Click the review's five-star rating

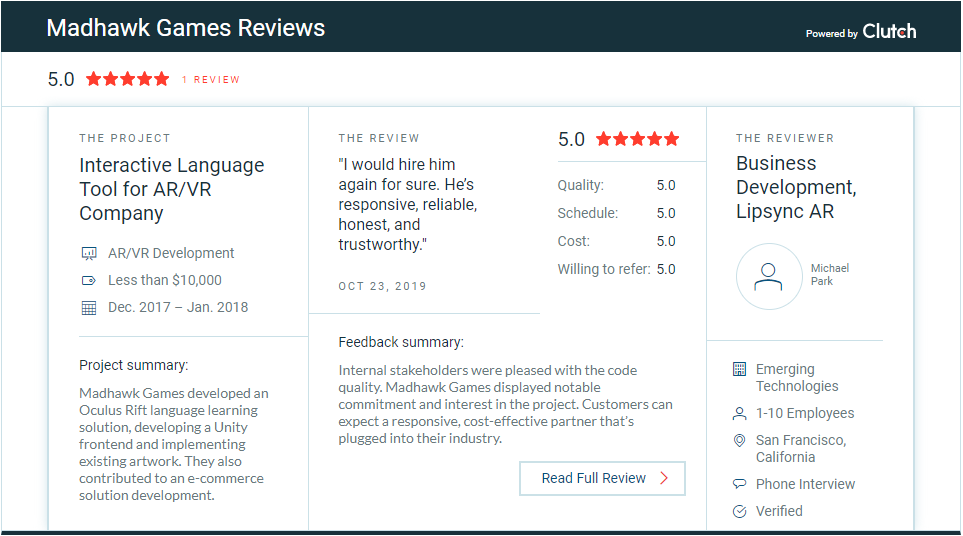click(637, 139)
